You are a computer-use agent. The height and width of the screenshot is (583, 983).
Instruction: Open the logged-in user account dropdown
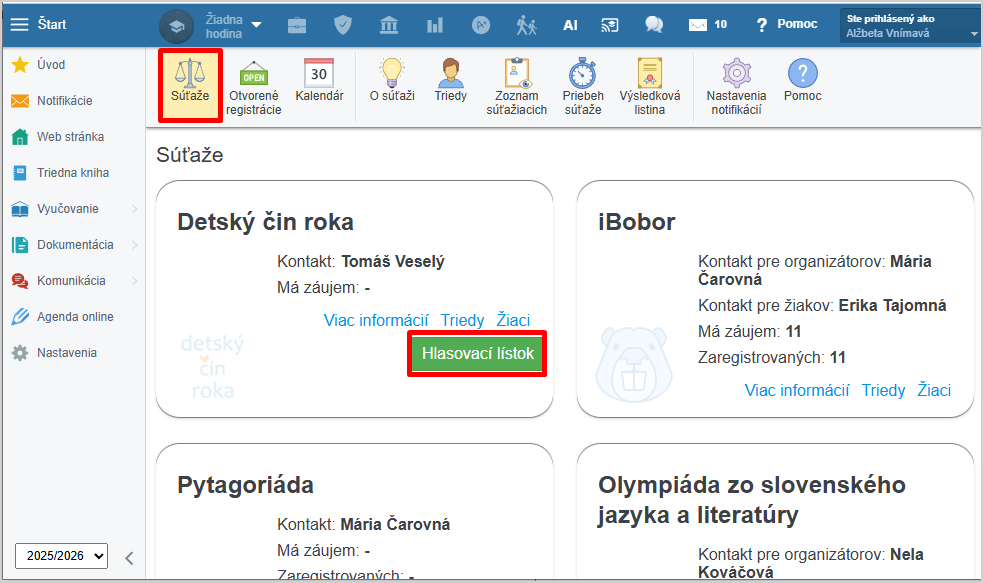[x=910, y=25]
